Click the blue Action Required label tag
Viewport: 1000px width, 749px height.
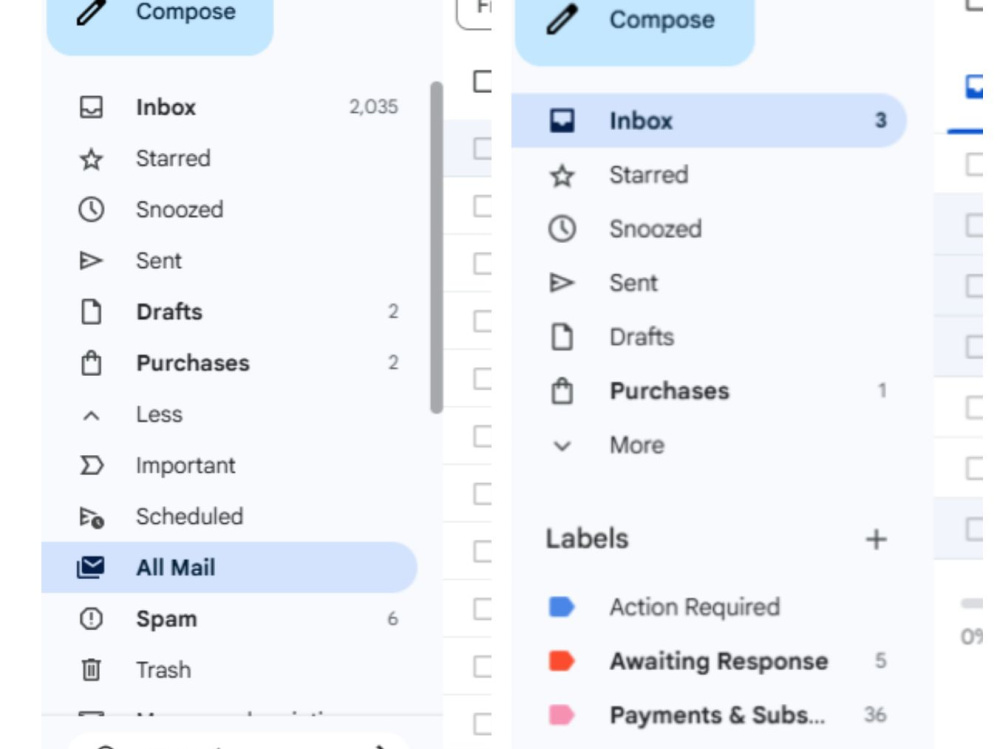click(x=561, y=607)
